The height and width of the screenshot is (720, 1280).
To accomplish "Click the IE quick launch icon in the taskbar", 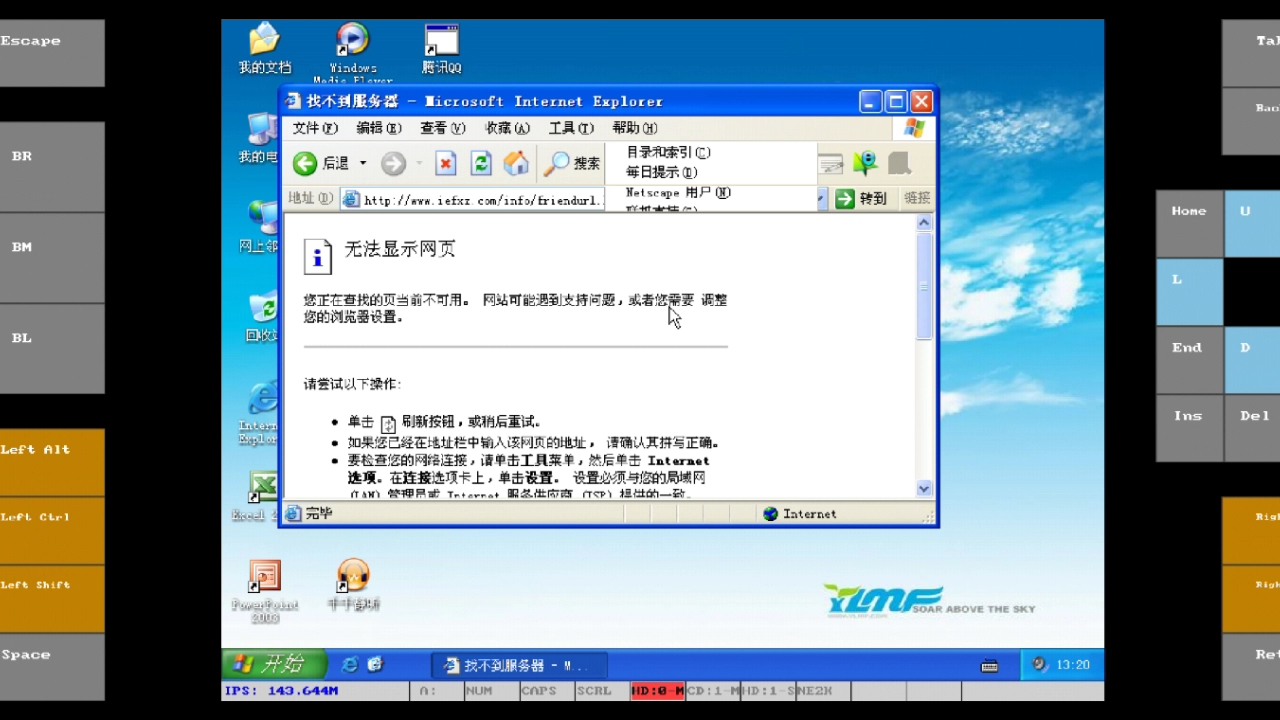I will tap(350, 665).
